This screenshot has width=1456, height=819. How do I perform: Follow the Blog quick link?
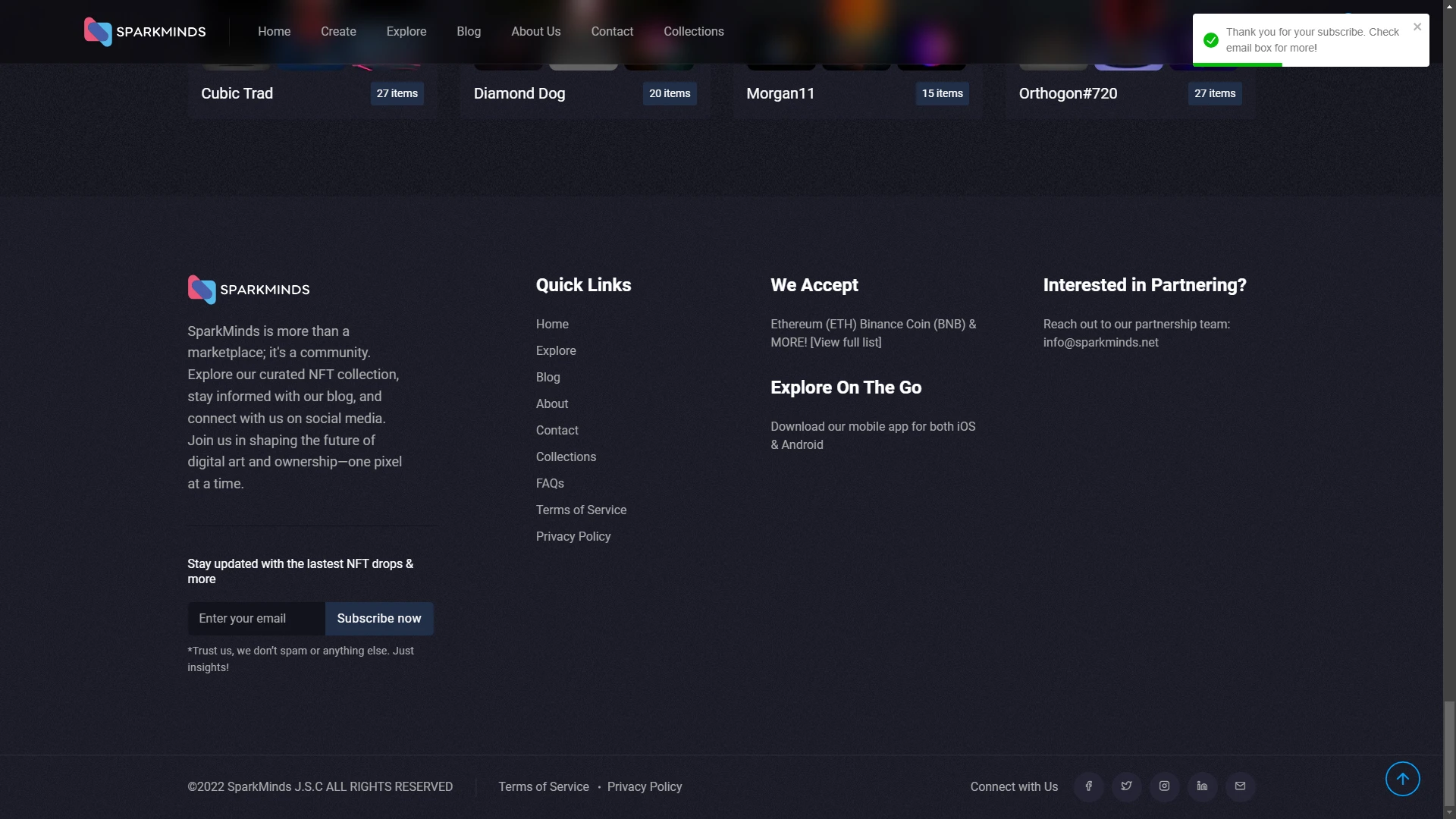pyautogui.click(x=548, y=377)
